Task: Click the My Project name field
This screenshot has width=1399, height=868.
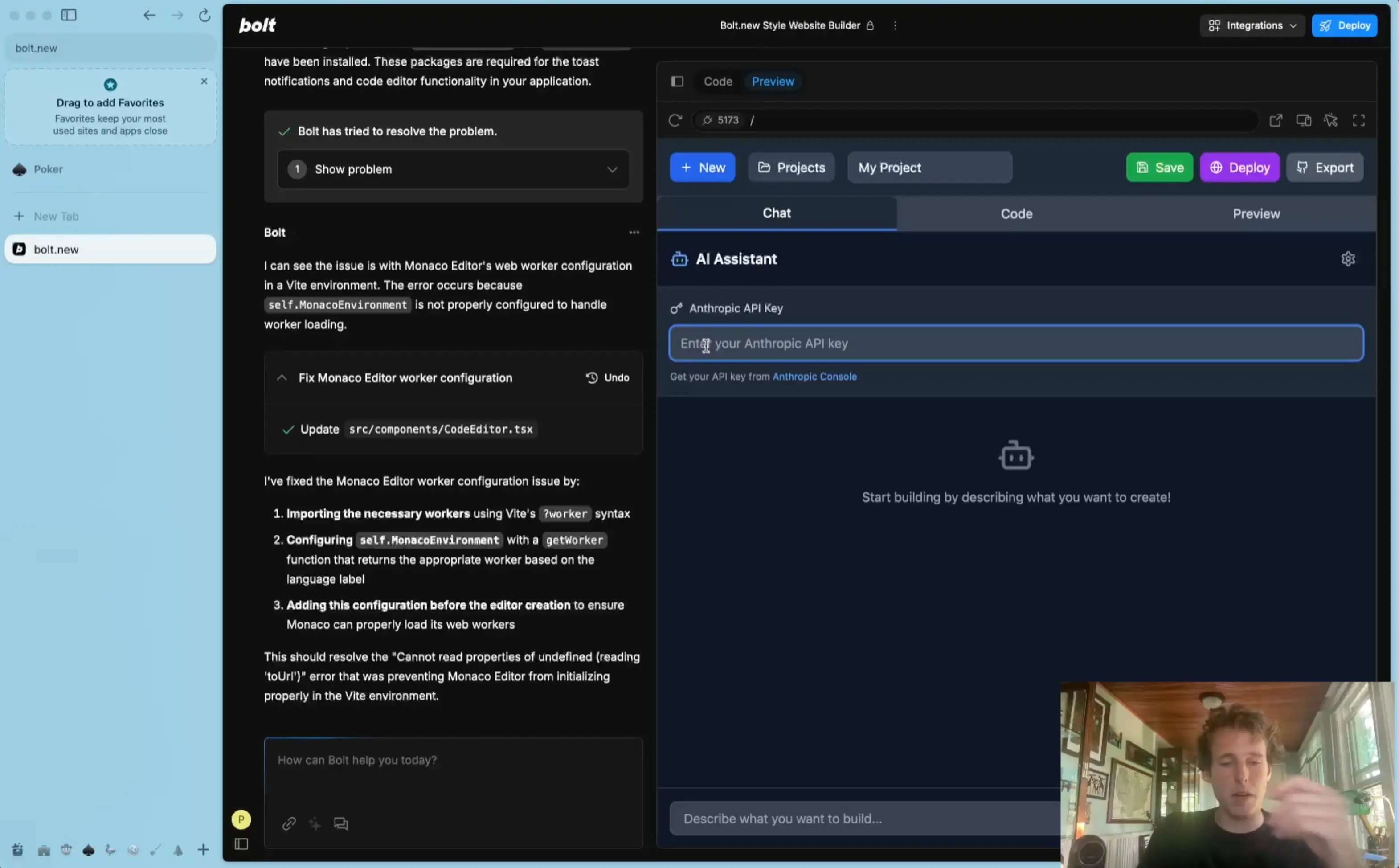Action: 929,168
